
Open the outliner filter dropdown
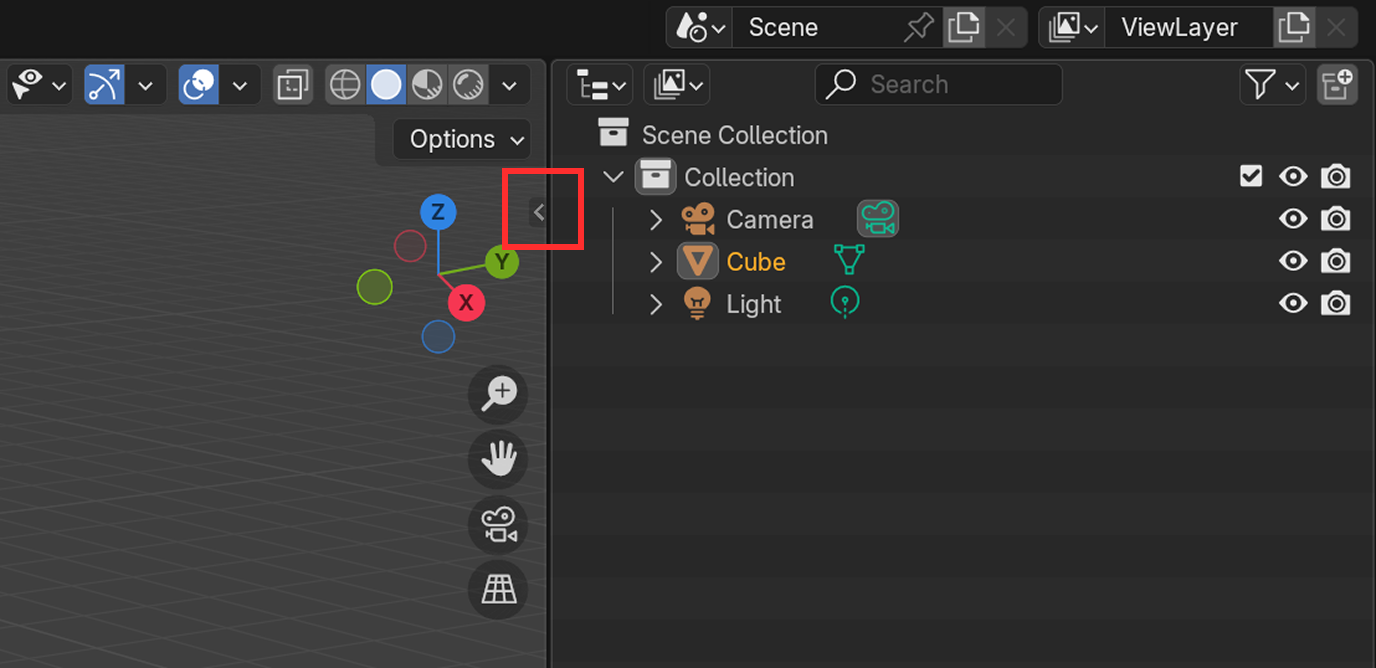point(1272,85)
